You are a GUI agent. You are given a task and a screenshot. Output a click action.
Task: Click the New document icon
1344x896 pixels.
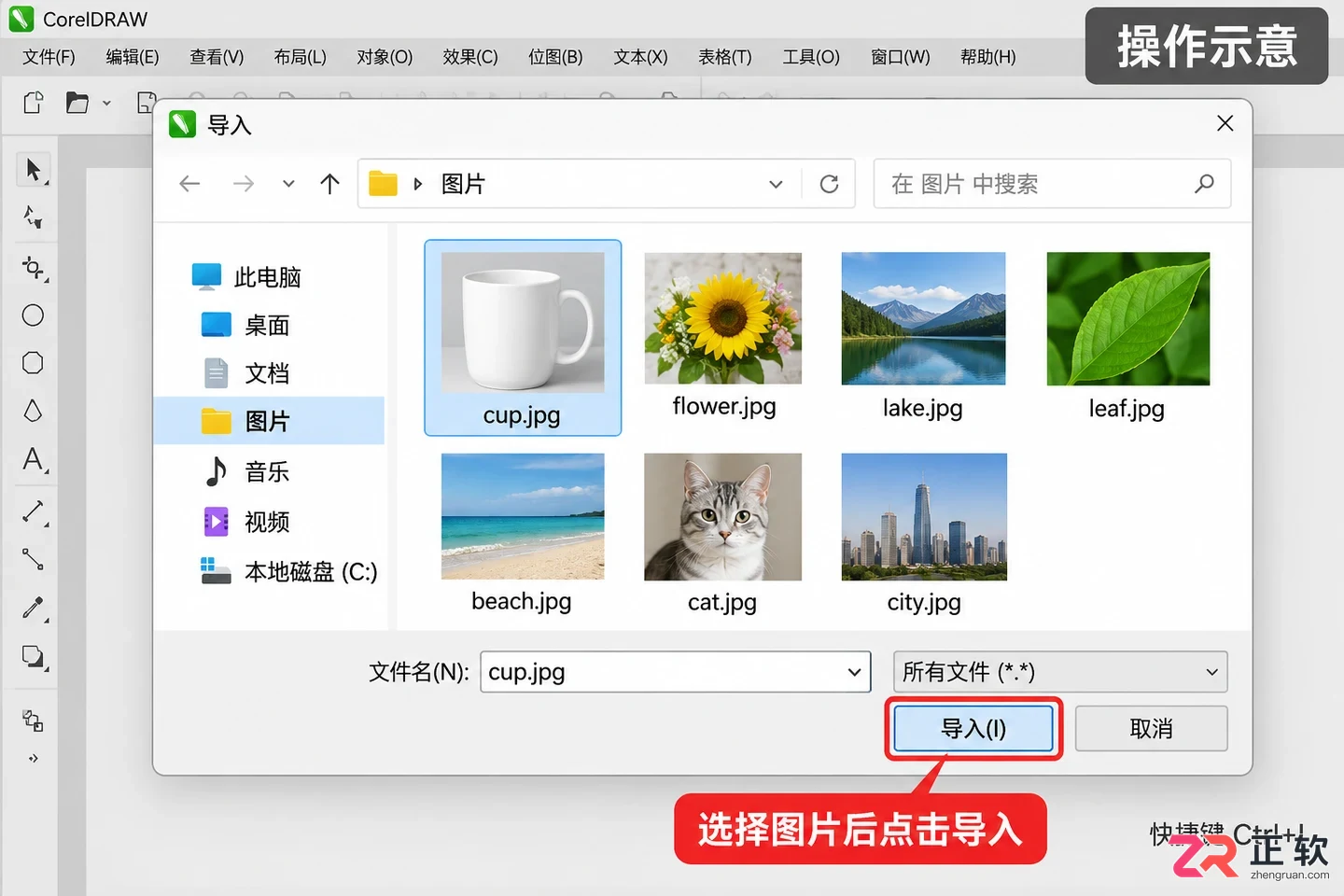tap(33, 103)
